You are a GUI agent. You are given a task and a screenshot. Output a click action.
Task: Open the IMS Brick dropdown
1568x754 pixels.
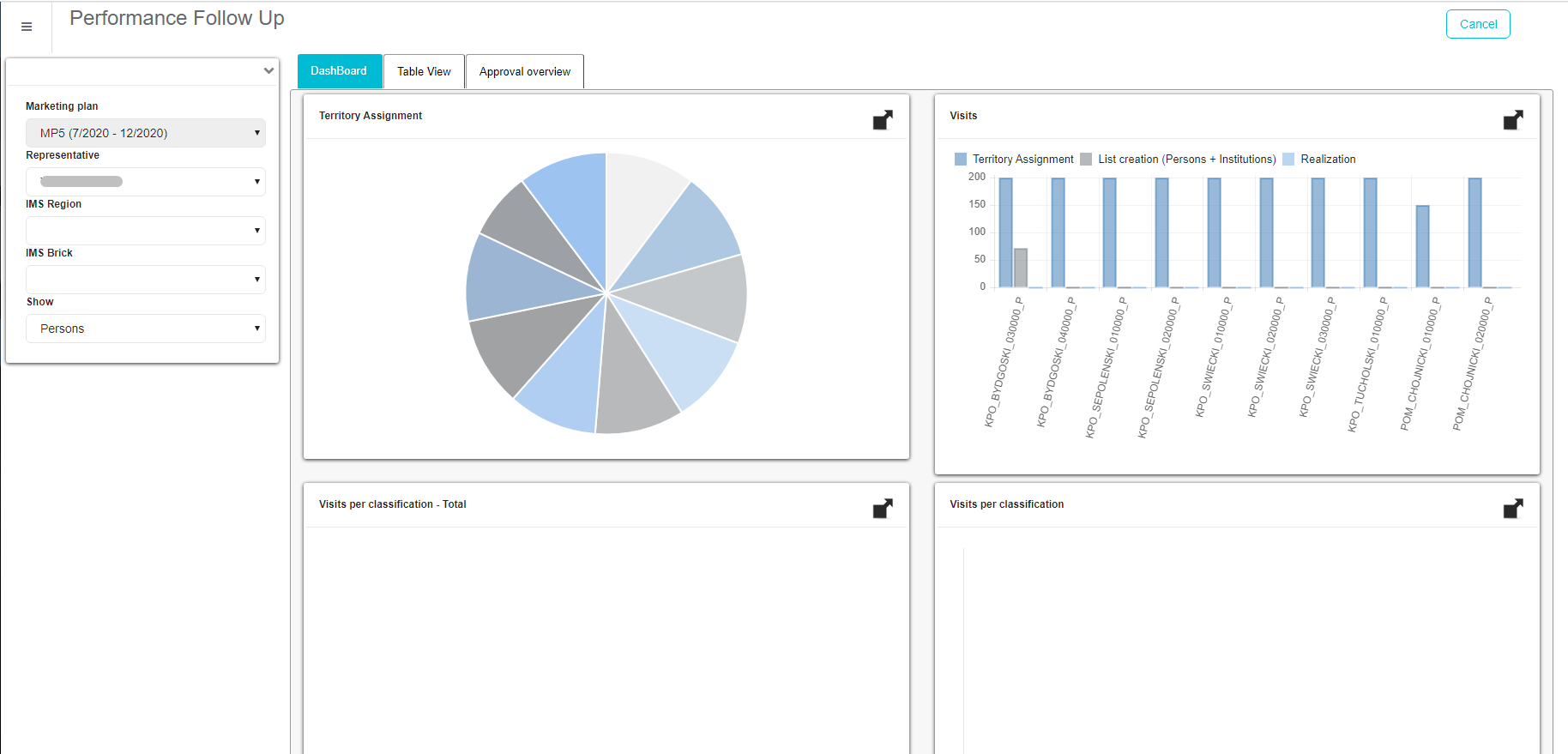pyautogui.click(x=146, y=280)
